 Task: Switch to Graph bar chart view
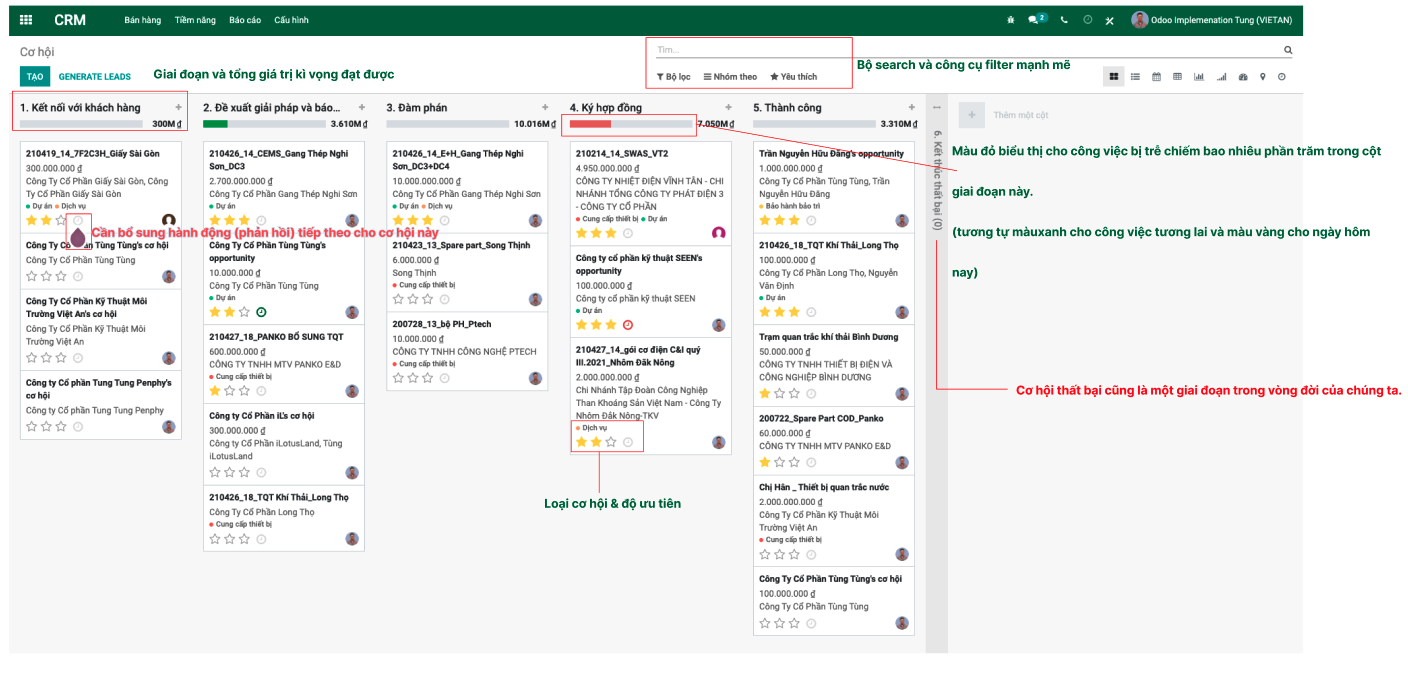[1199, 76]
